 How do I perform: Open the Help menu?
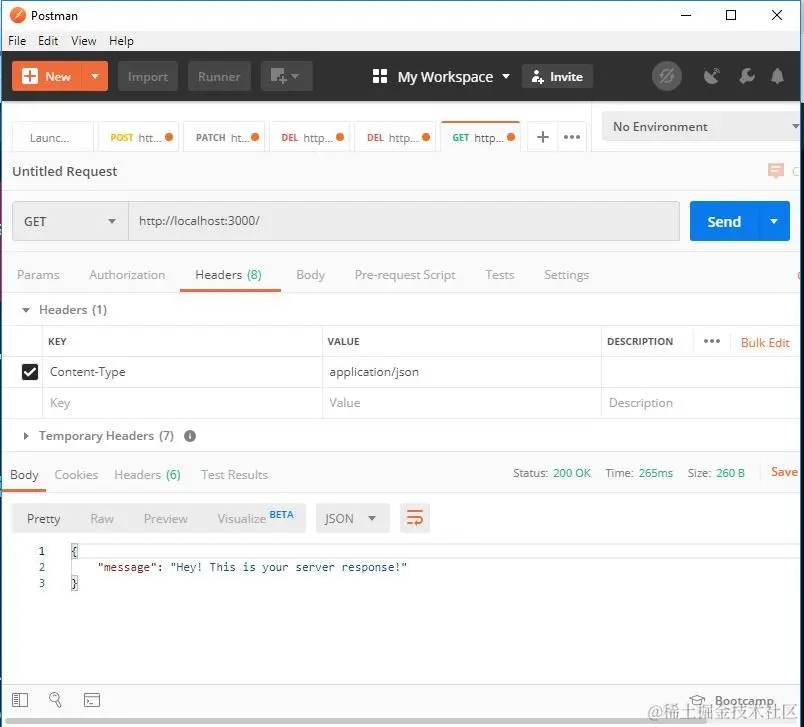click(121, 41)
